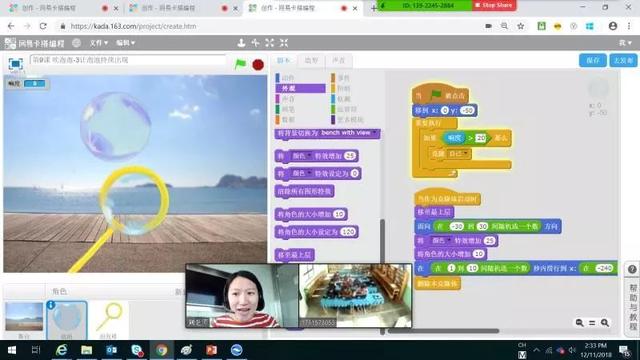Reload the browser page

pyautogui.click(x=43, y=26)
